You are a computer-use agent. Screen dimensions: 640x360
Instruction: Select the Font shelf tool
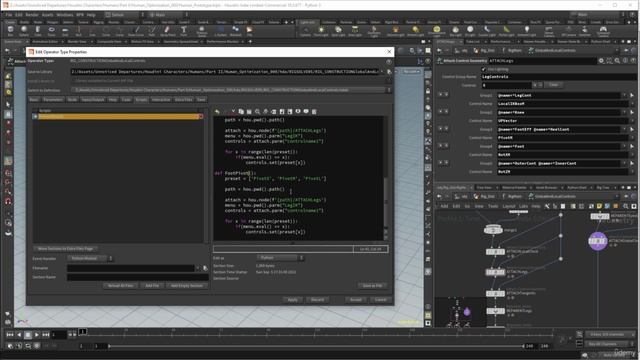coord(184,31)
